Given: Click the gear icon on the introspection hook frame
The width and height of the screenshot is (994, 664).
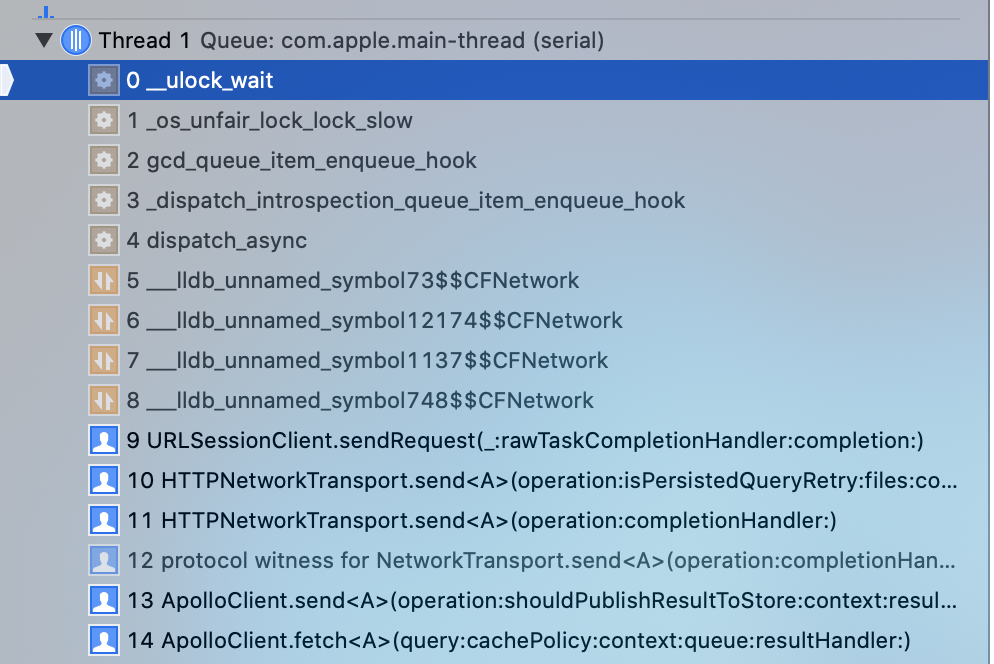Looking at the screenshot, I should point(104,200).
